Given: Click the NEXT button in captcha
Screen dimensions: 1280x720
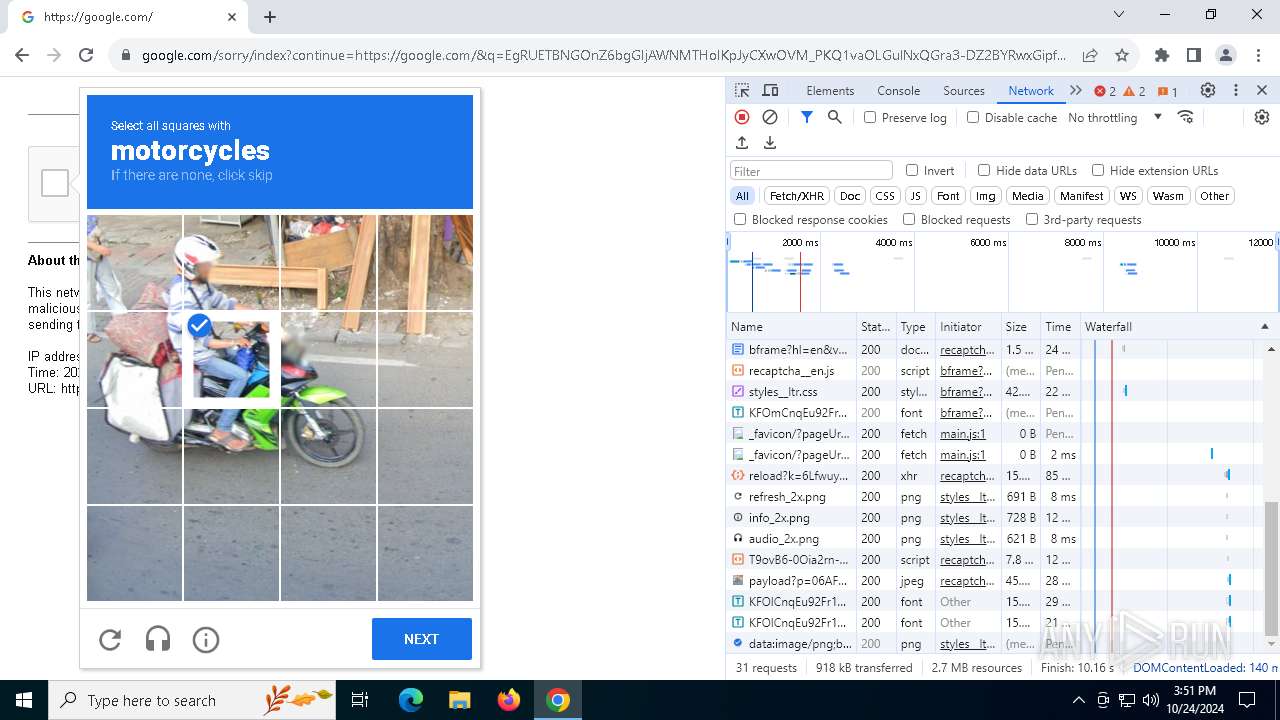Looking at the screenshot, I should pos(421,639).
